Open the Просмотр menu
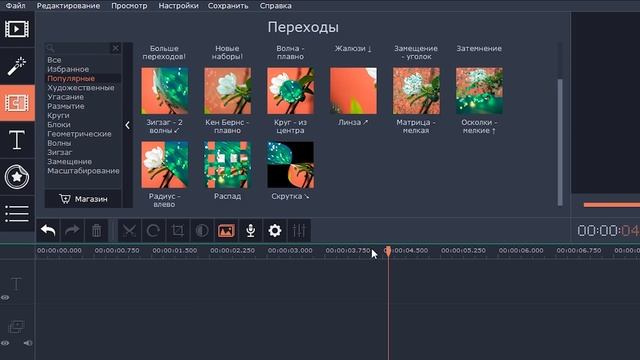Image resolution: width=640 pixels, height=360 pixels. (x=129, y=6)
